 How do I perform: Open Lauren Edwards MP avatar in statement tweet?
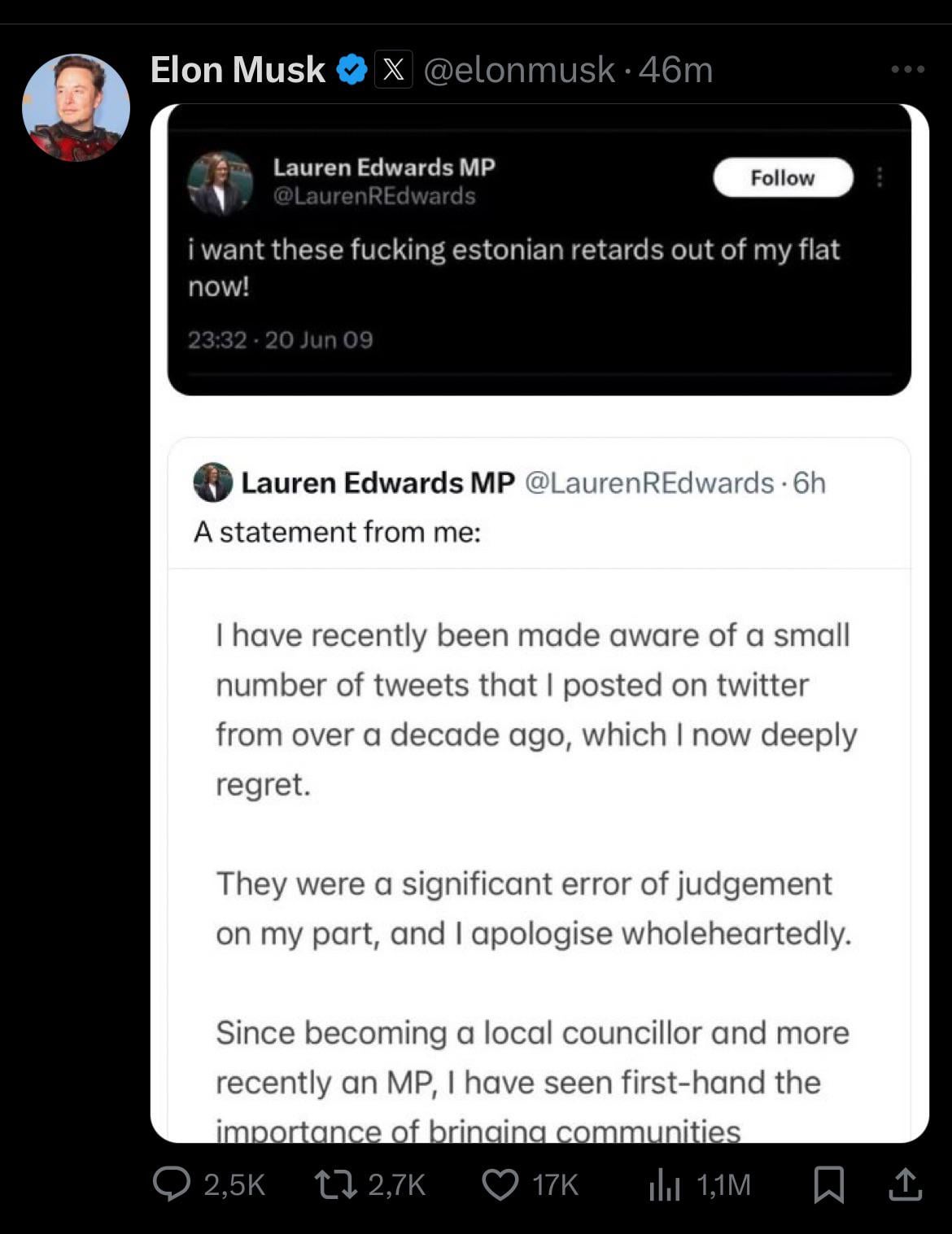[213, 482]
